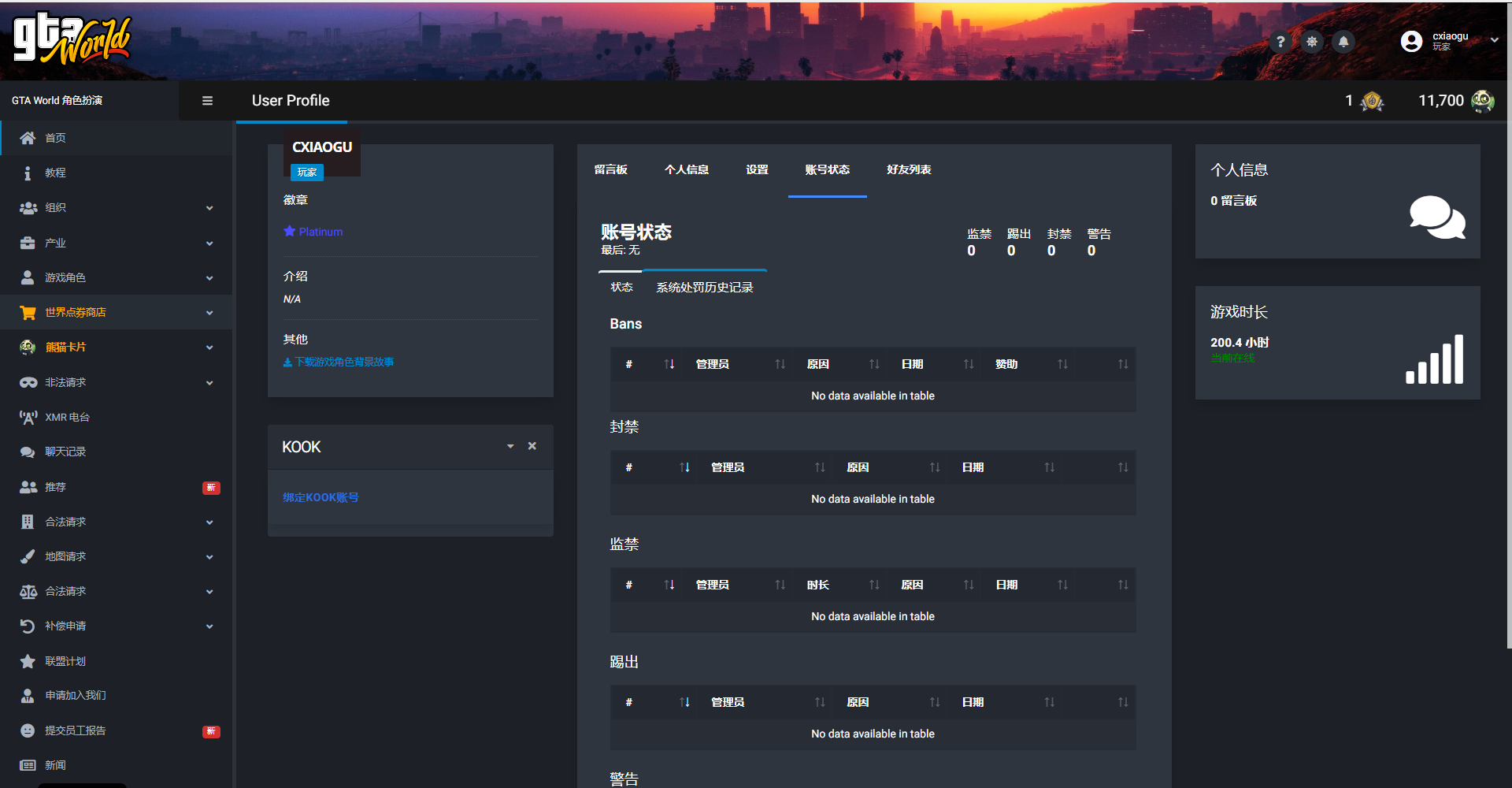Screen dimensions: 1512x788
Task: Select the 账号状态 tab
Action: click(x=827, y=169)
